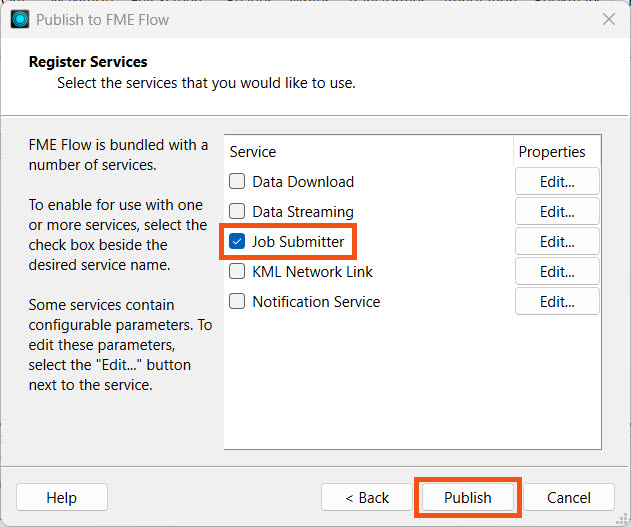631x527 pixels.
Task: Toggle the Notification Service checkbox
Action: (x=237, y=302)
